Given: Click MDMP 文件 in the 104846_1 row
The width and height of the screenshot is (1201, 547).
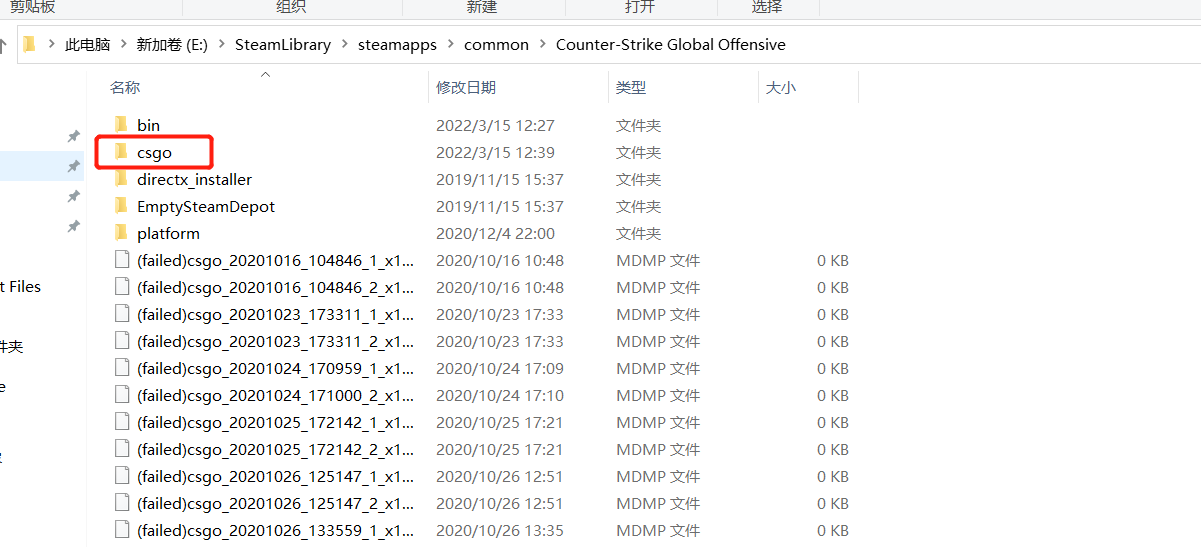Looking at the screenshot, I should 658,260.
